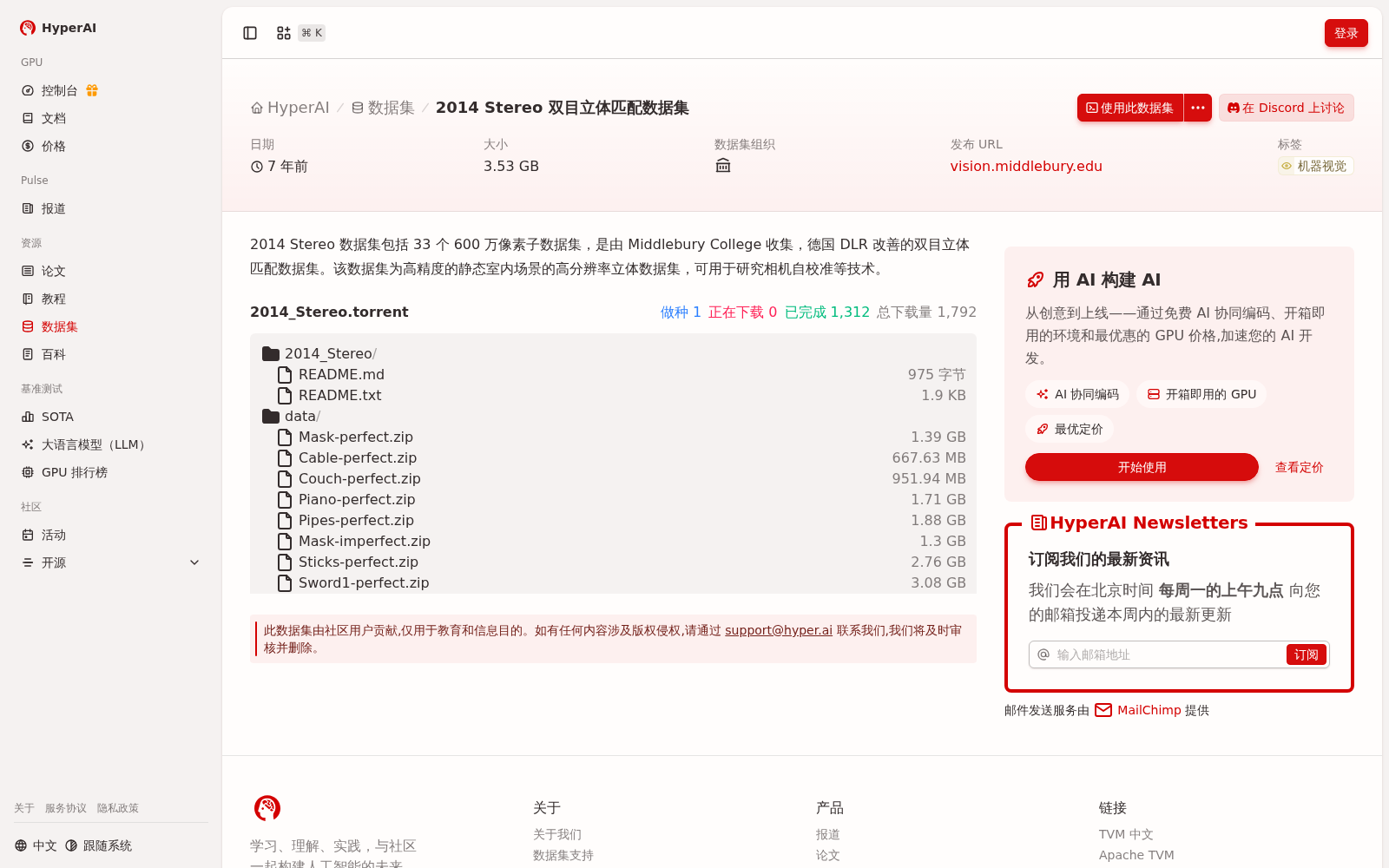Image resolution: width=1389 pixels, height=868 pixels.
Task: Click the 开箱即用的 GPU chip
Action: click(1201, 394)
